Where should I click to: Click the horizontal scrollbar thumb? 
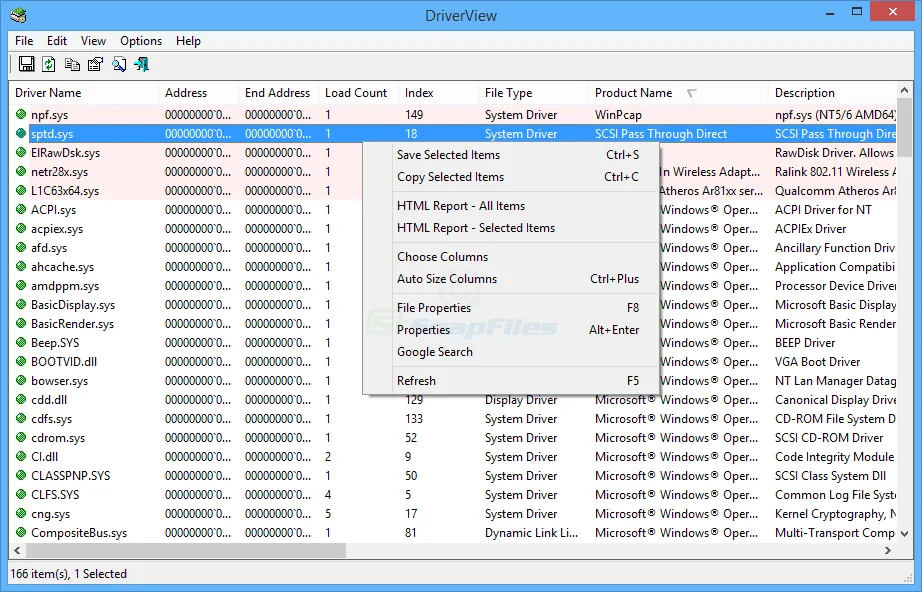pyautogui.click(x=186, y=551)
